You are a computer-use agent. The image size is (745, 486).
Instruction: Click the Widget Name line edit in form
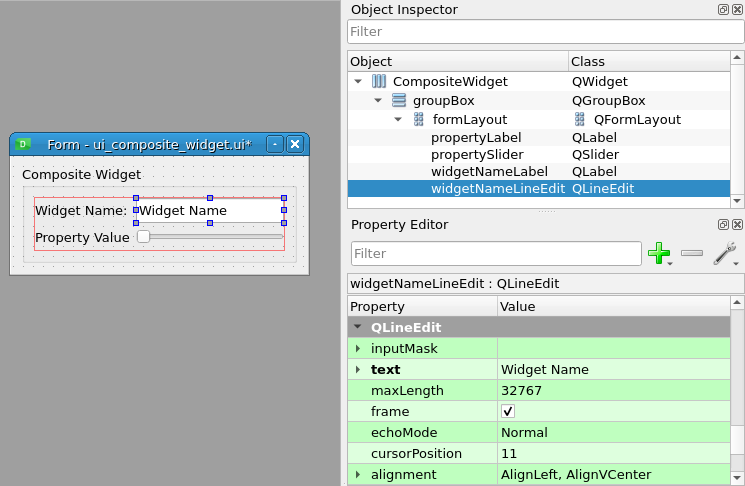pos(209,211)
